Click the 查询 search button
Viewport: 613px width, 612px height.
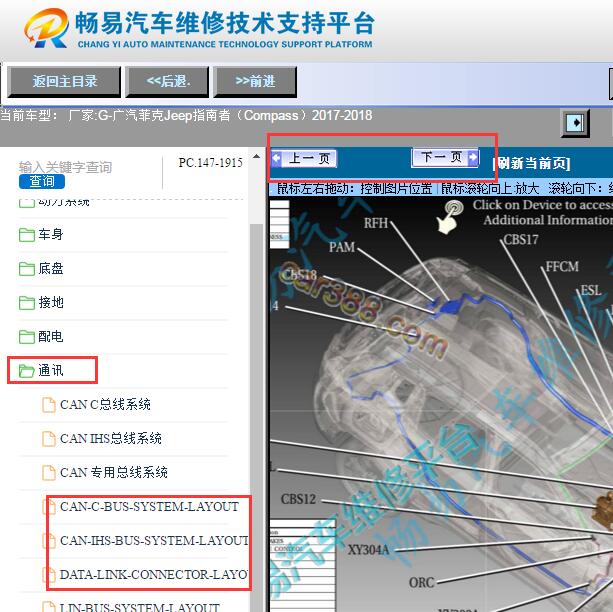[x=42, y=181]
